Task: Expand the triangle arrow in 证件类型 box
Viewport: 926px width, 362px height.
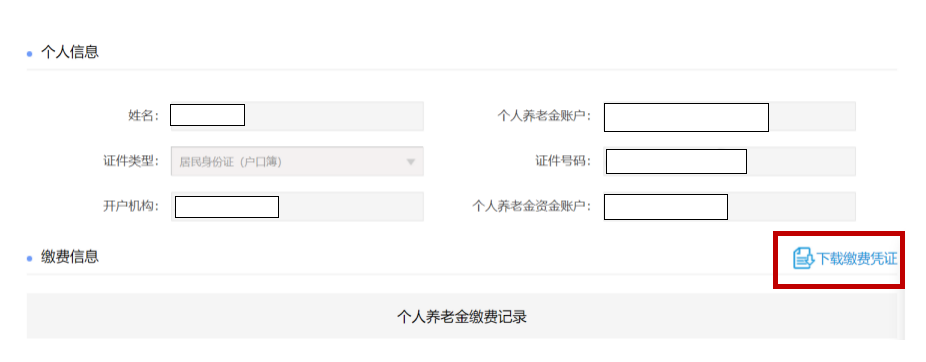Action: point(411,162)
